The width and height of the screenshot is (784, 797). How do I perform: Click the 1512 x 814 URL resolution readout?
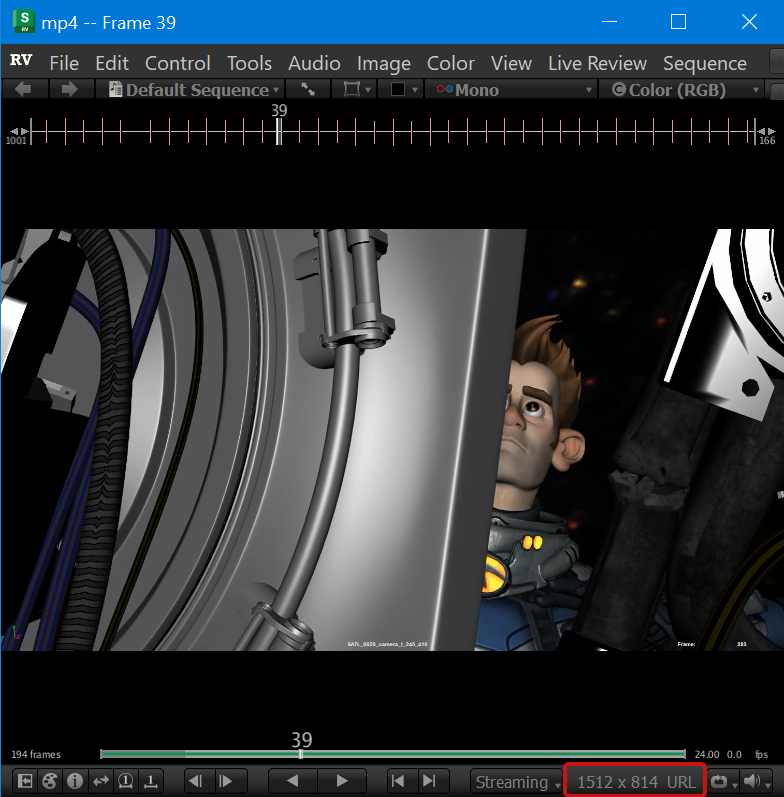pyautogui.click(x=636, y=782)
